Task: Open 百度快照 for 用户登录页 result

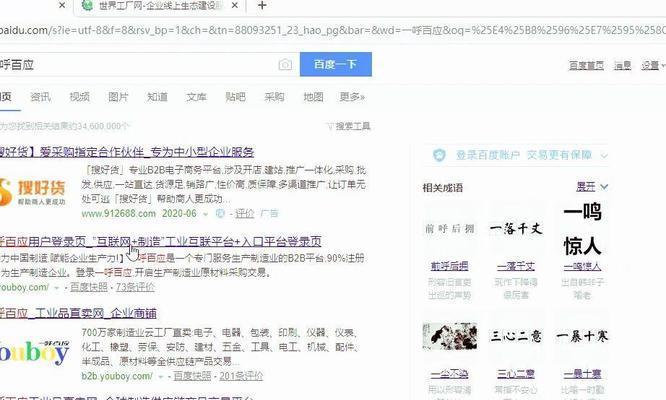Action: (89, 287)
